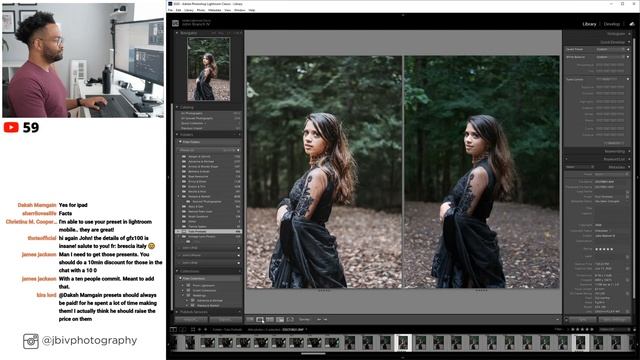Select previous photo with toolbar left arrow
640x360 pixels.
319,320
